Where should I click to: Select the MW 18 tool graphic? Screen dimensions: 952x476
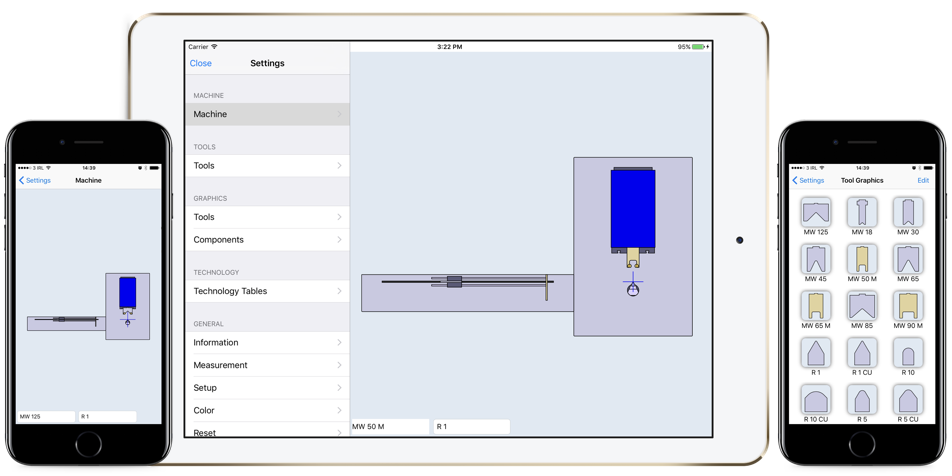point(861,212)
